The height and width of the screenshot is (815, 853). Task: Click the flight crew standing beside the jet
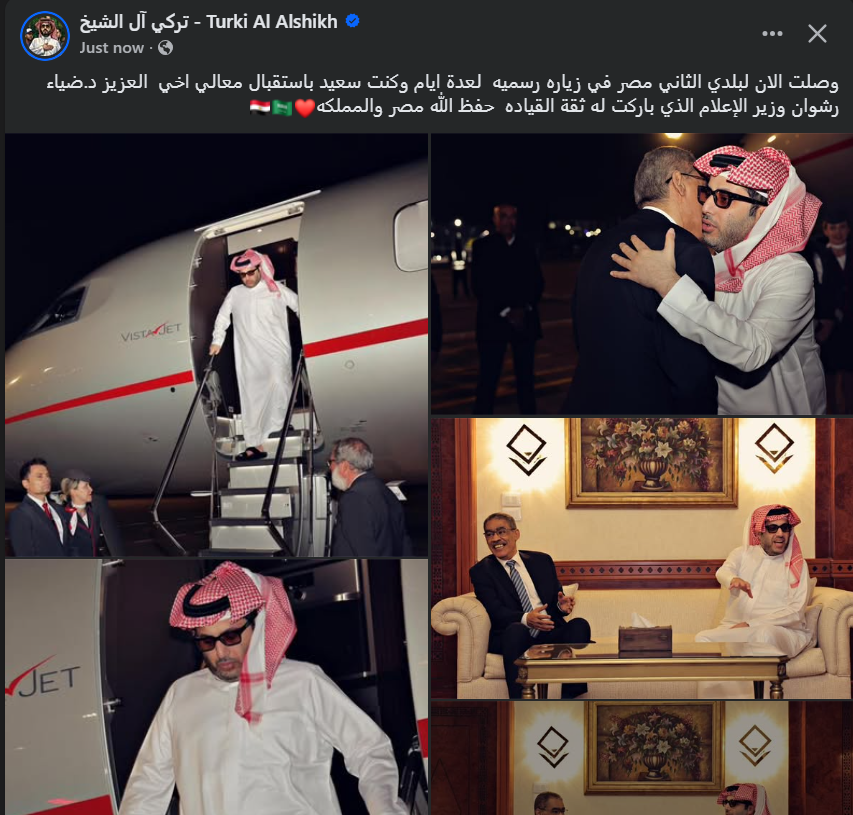[x=55, y=507]
